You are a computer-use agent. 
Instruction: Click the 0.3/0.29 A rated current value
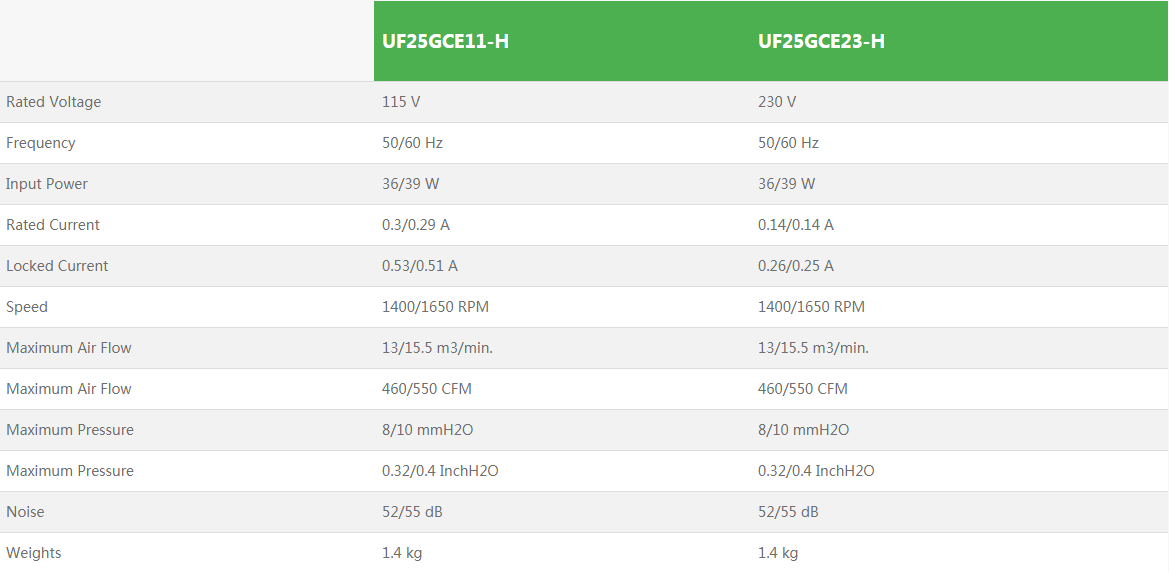coord(416,225)
